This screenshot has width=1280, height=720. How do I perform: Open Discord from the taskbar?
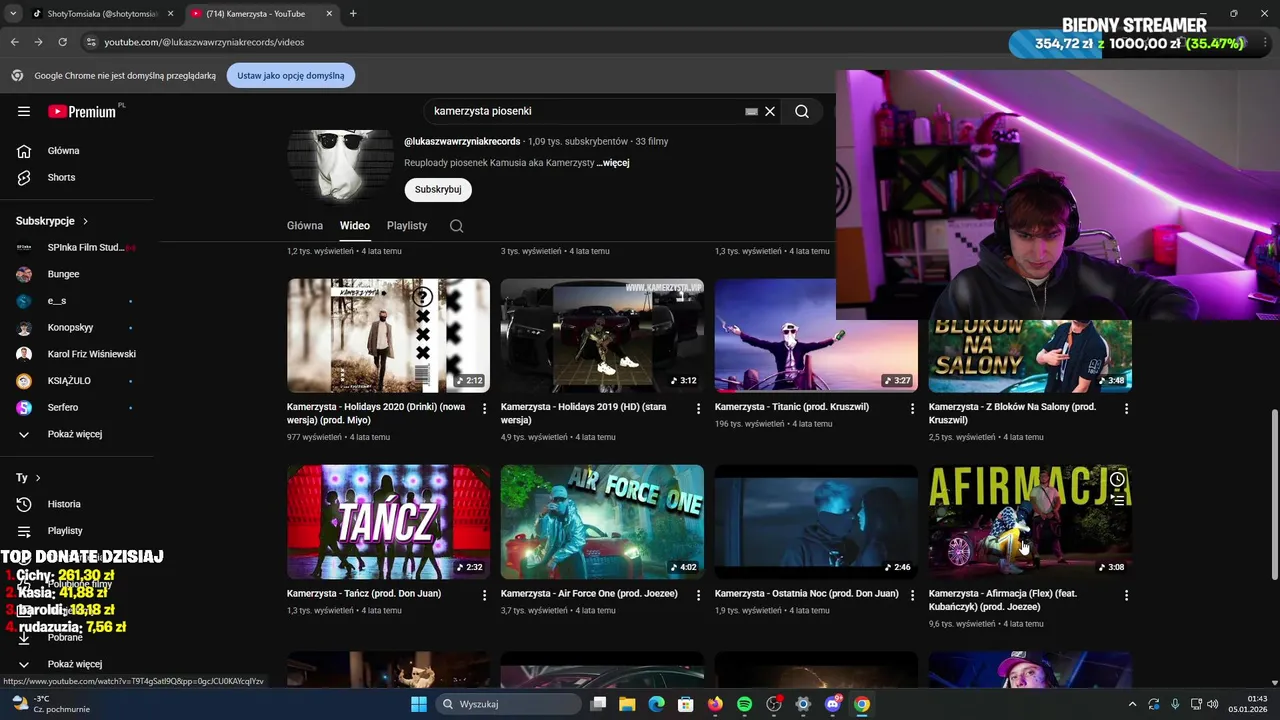pyautogui.click(x=832, y=704)
